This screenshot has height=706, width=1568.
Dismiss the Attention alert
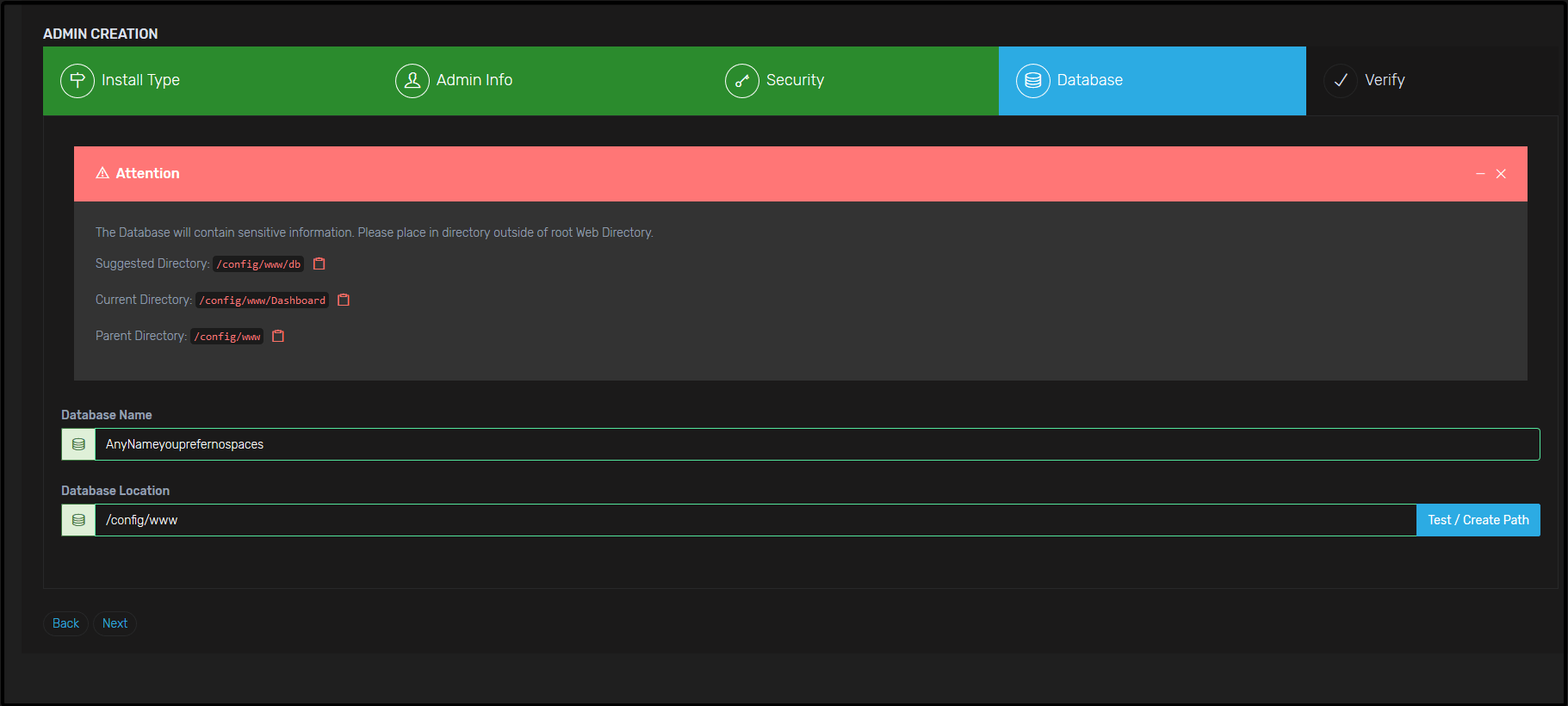coord(1501,174)
